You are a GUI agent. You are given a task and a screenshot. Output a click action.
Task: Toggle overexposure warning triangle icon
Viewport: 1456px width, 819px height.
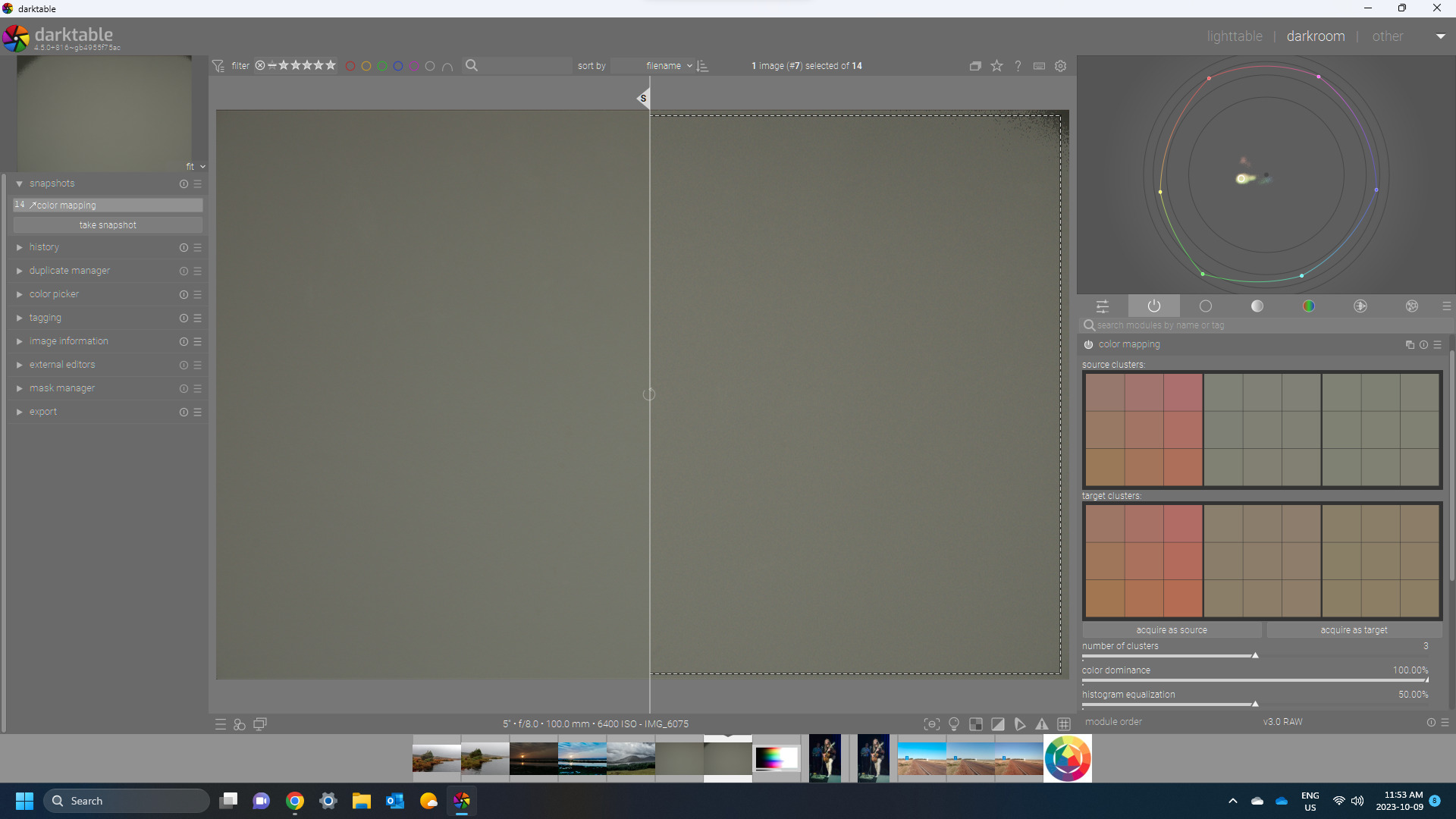(998, 724)
